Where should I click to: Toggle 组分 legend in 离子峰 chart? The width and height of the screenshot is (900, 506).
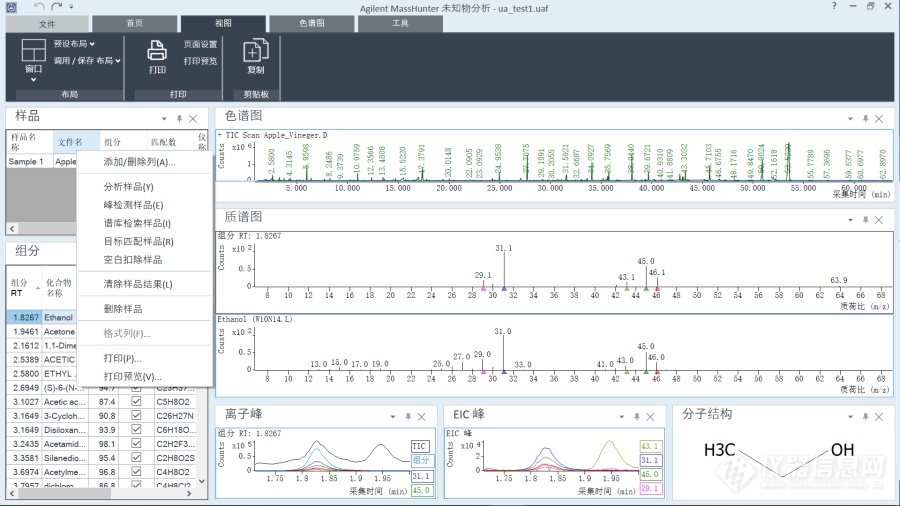[421, 460]
